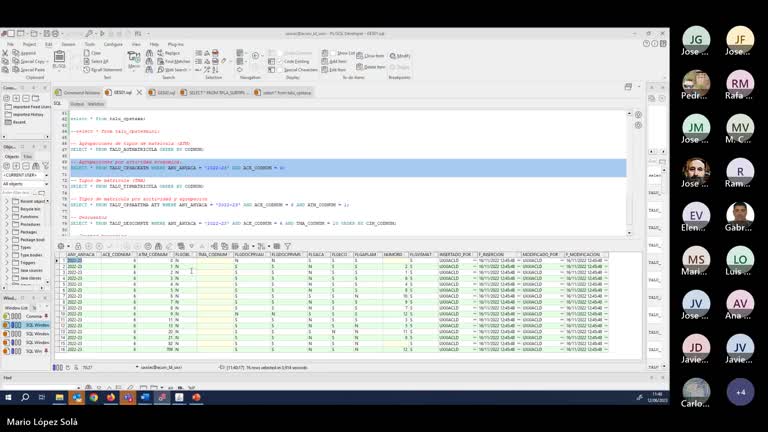Click the highlighted SELECT TALU_OPSACEATM line

(177, 168)
